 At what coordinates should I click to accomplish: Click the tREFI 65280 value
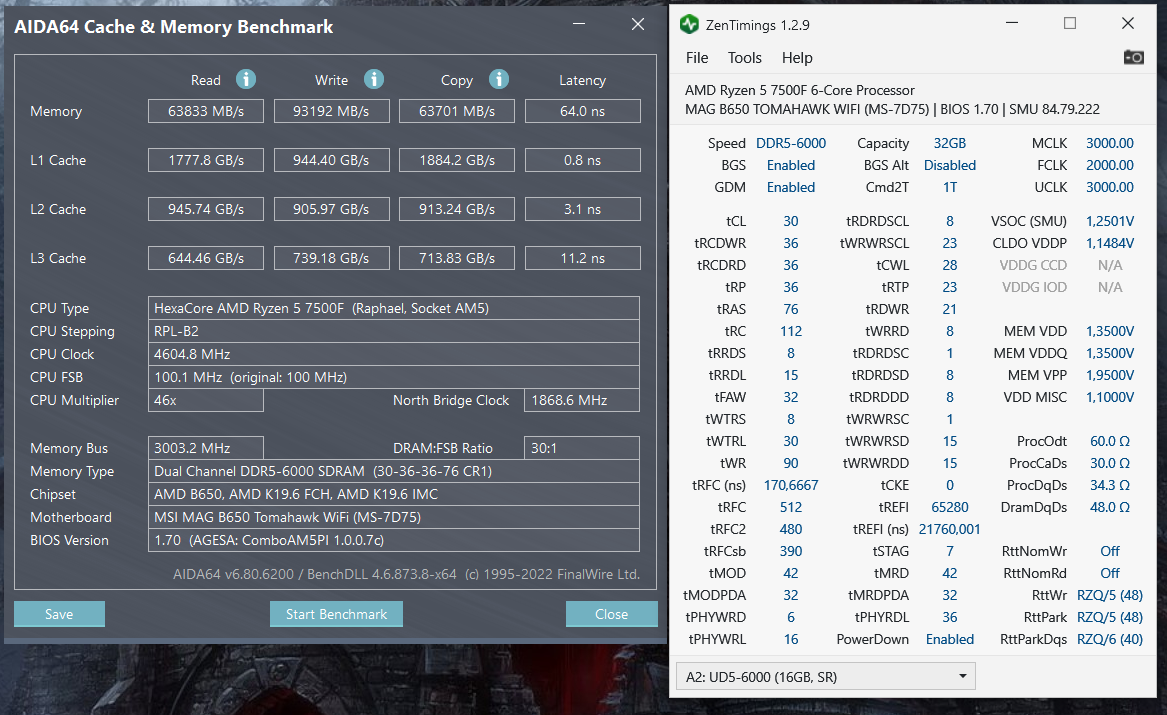pos(950,507)
